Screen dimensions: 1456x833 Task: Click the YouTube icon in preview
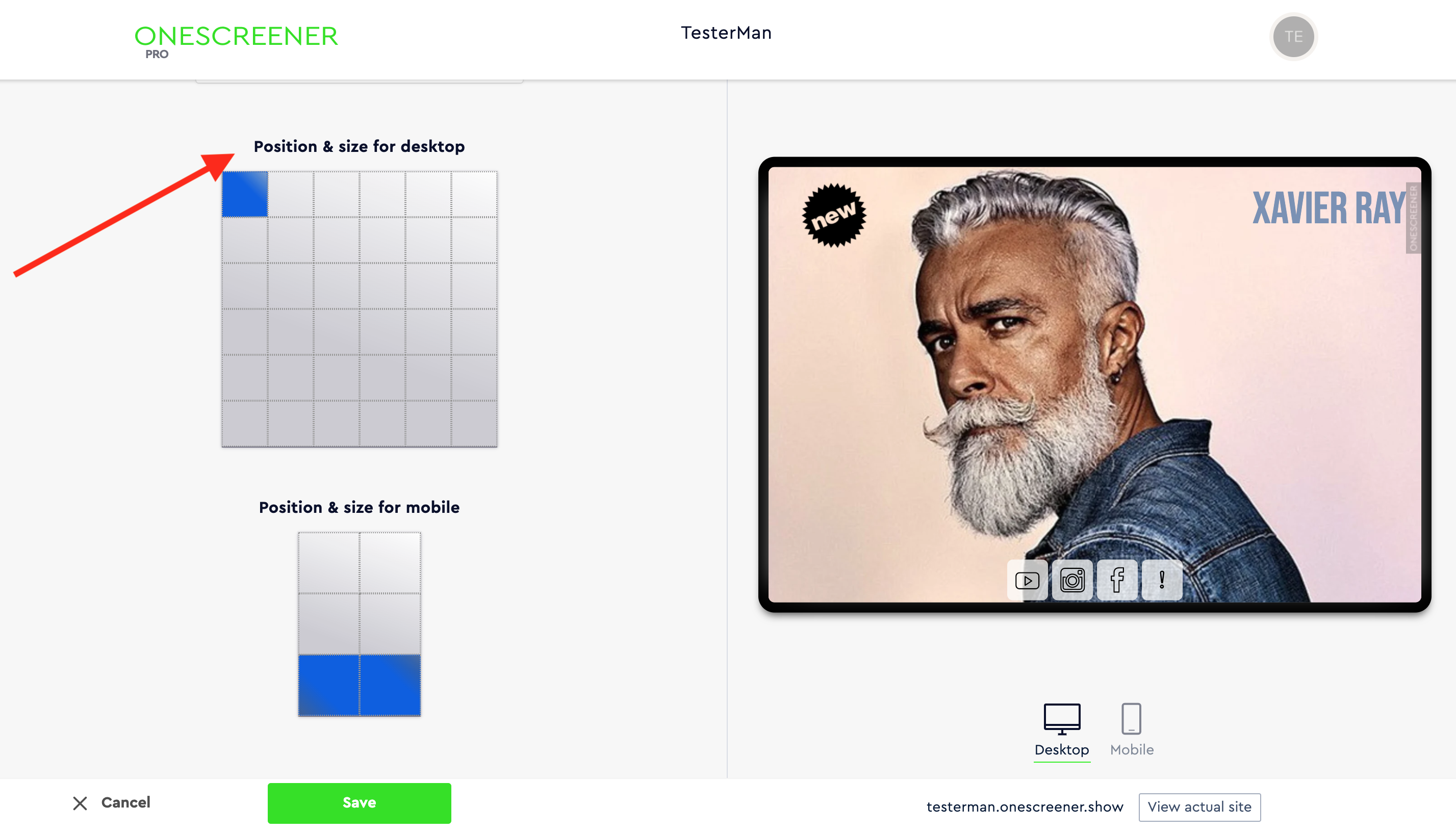(1027, 580)
